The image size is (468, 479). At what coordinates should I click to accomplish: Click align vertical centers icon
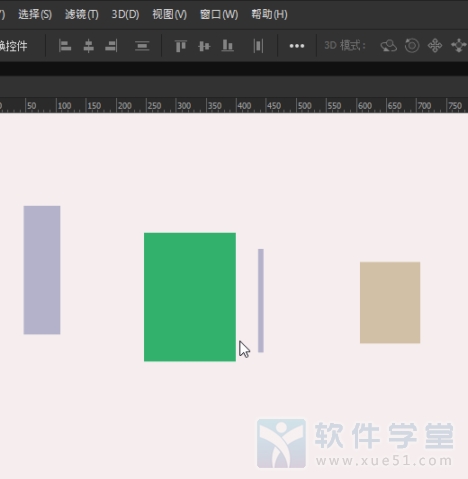(x=204, y=46)
